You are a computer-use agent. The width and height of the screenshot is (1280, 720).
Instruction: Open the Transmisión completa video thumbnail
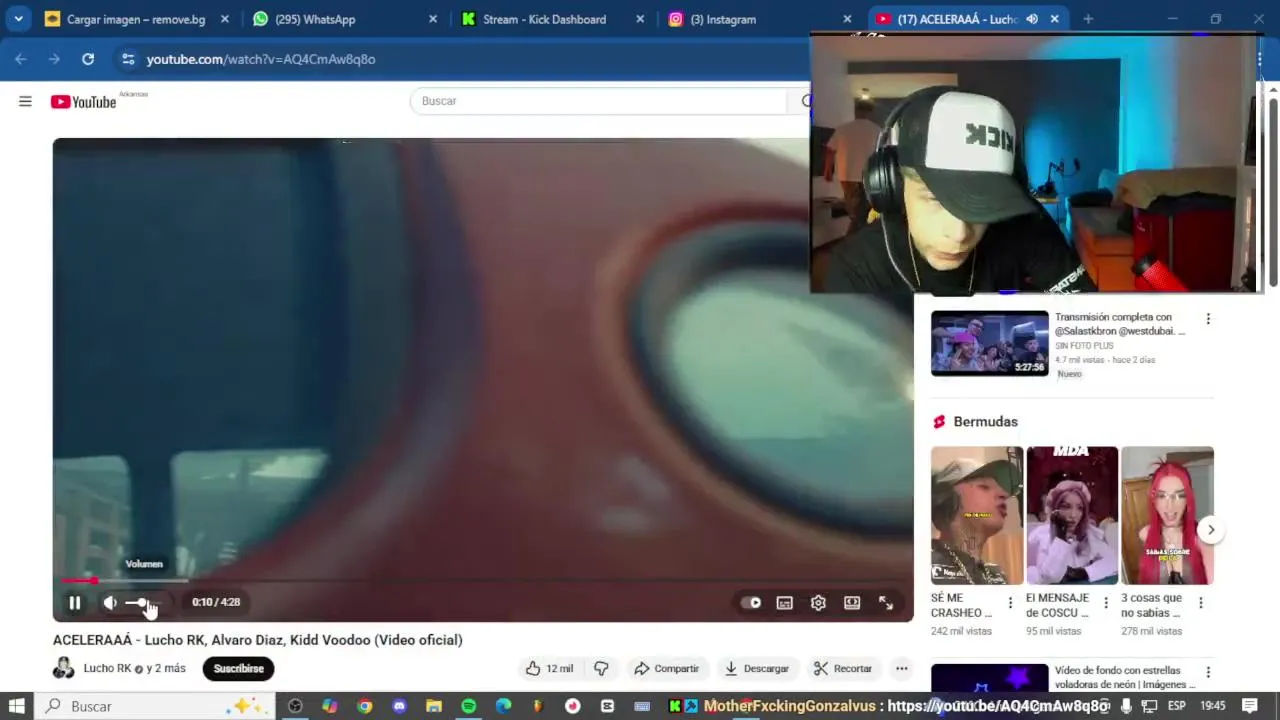coord(990,343)
